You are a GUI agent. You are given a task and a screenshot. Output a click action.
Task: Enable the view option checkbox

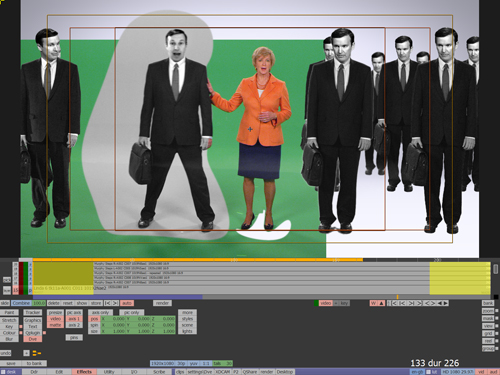point(497,326)
